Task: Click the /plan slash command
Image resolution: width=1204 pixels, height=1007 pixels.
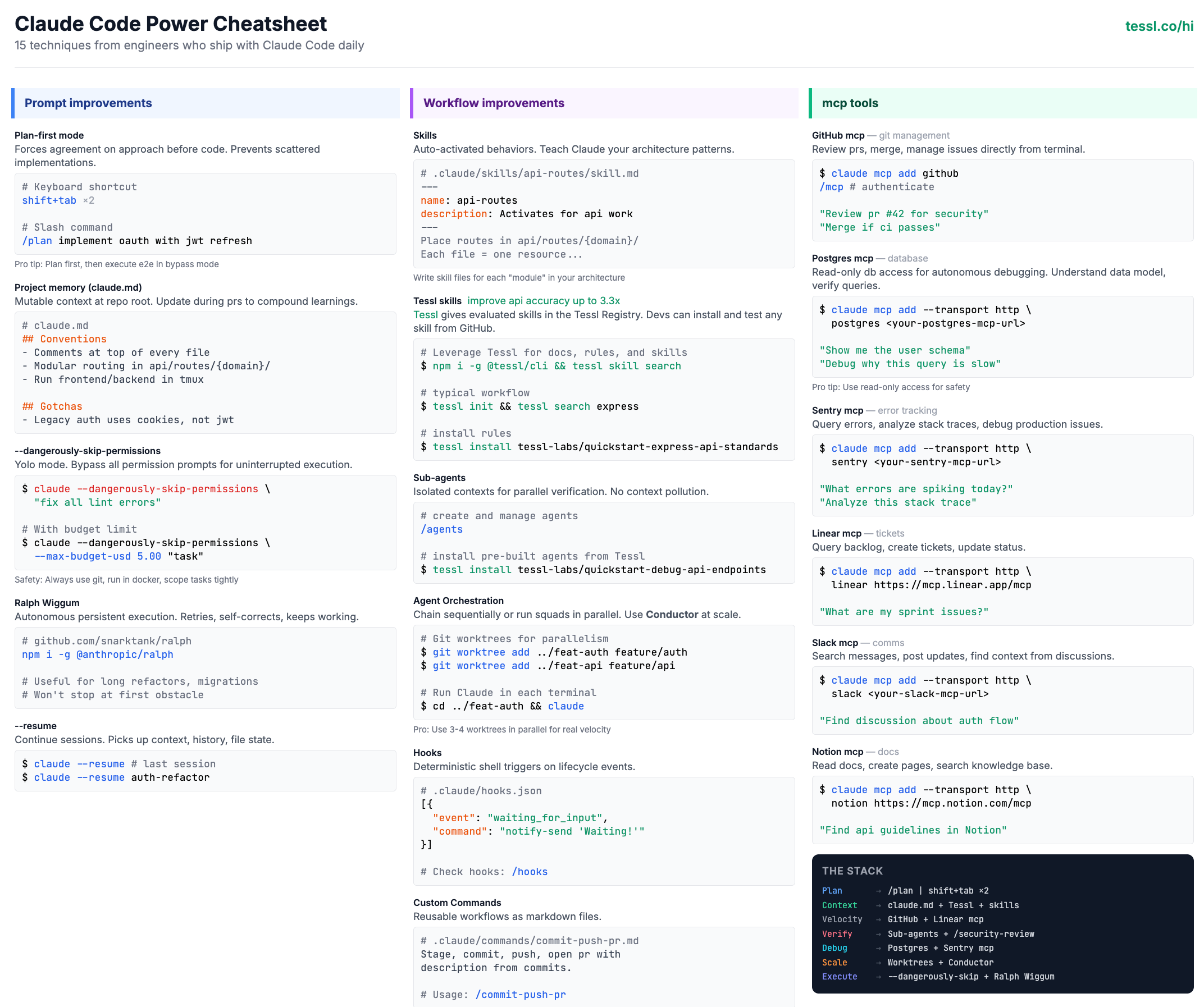Action: pos(37,241)
